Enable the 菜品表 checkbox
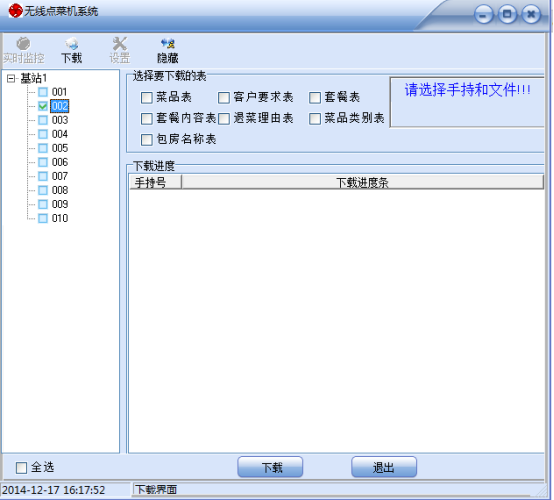This screenshot has width=554, height=500. [x=147, y=98]
